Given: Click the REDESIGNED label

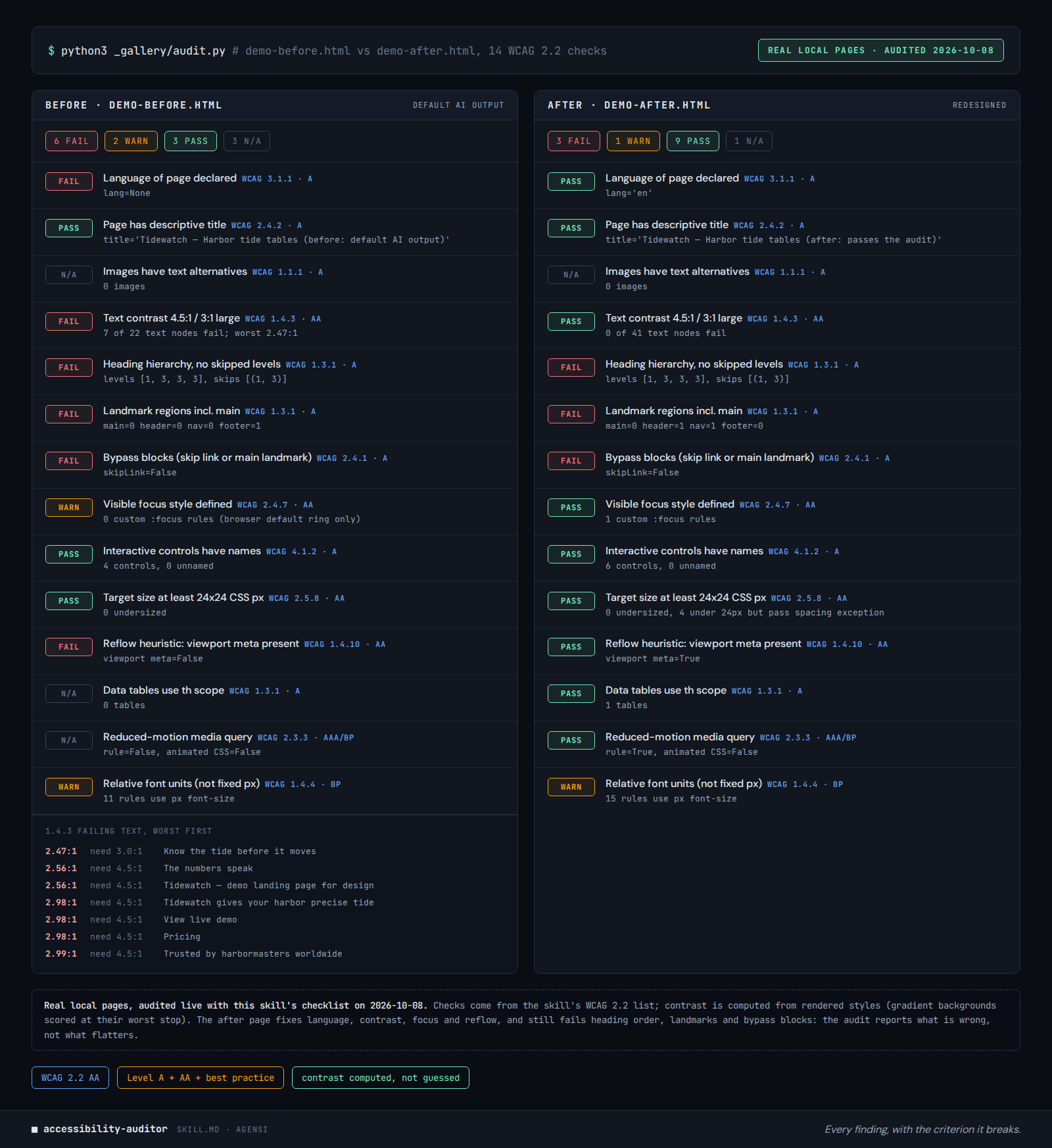Looking at the screenshot, I should [x=979, y=105].
